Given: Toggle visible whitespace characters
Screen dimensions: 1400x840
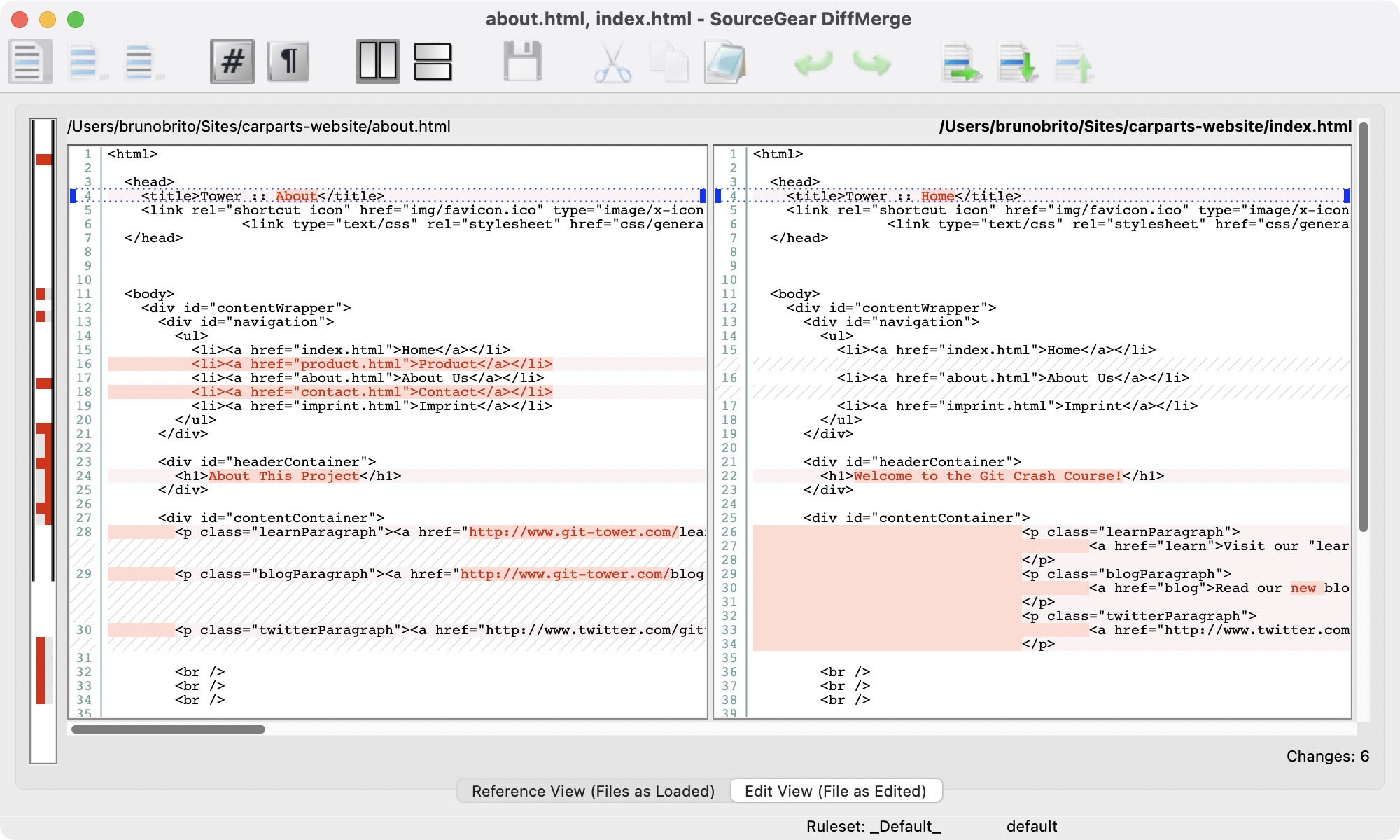Looking at the screenshot, I should 289,62.
